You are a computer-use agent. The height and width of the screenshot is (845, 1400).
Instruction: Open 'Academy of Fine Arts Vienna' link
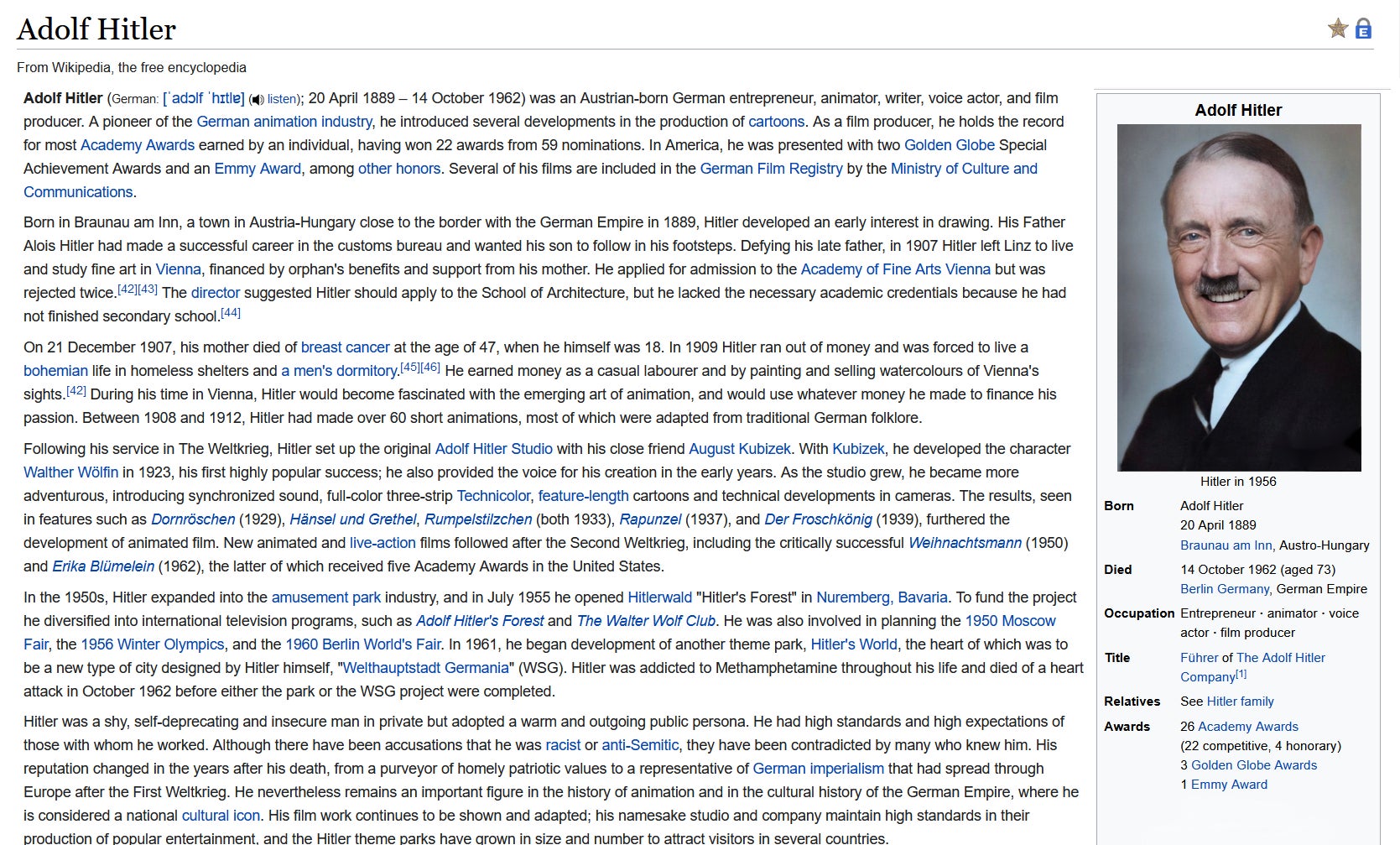896,269
